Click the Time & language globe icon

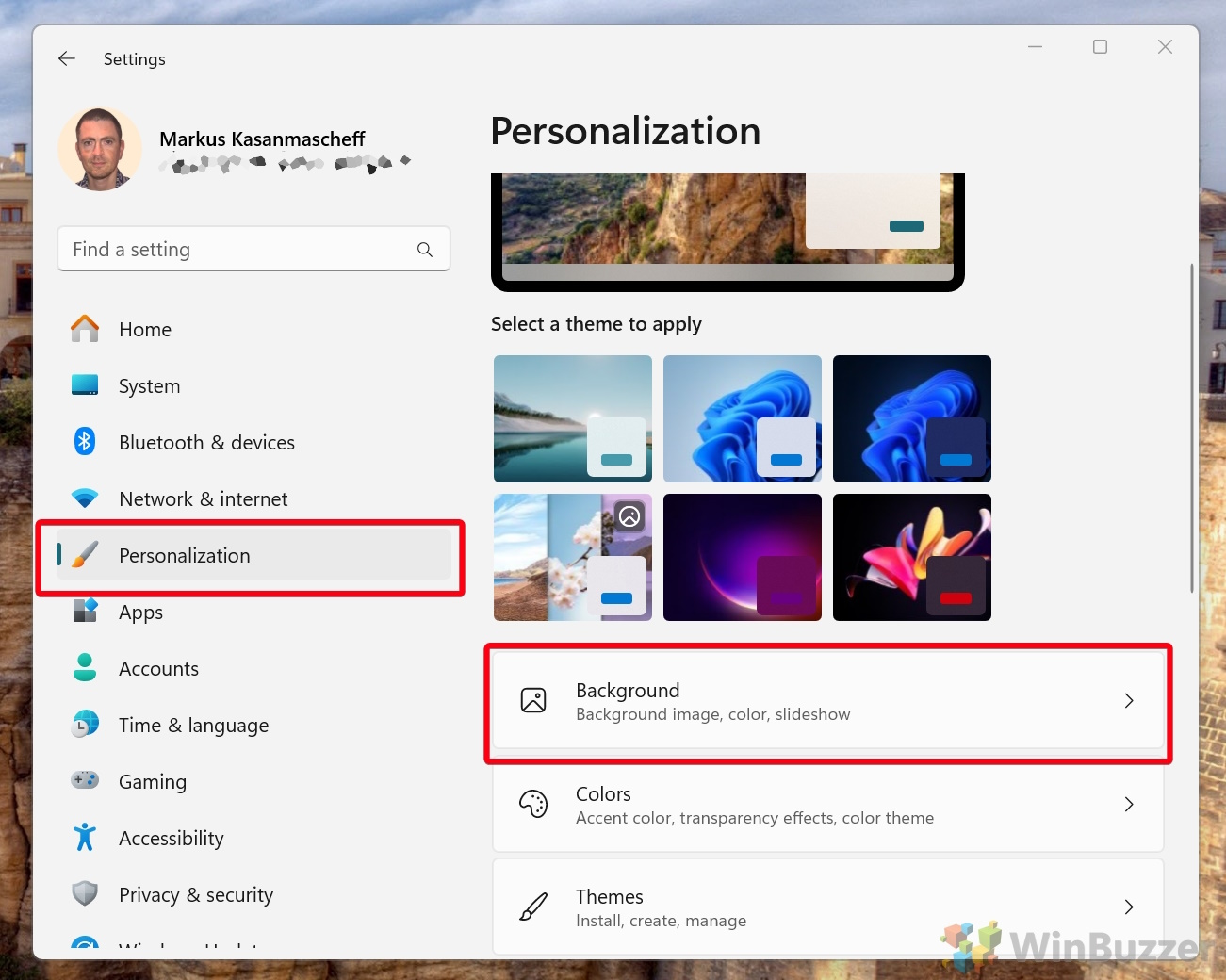pos(85,725)
